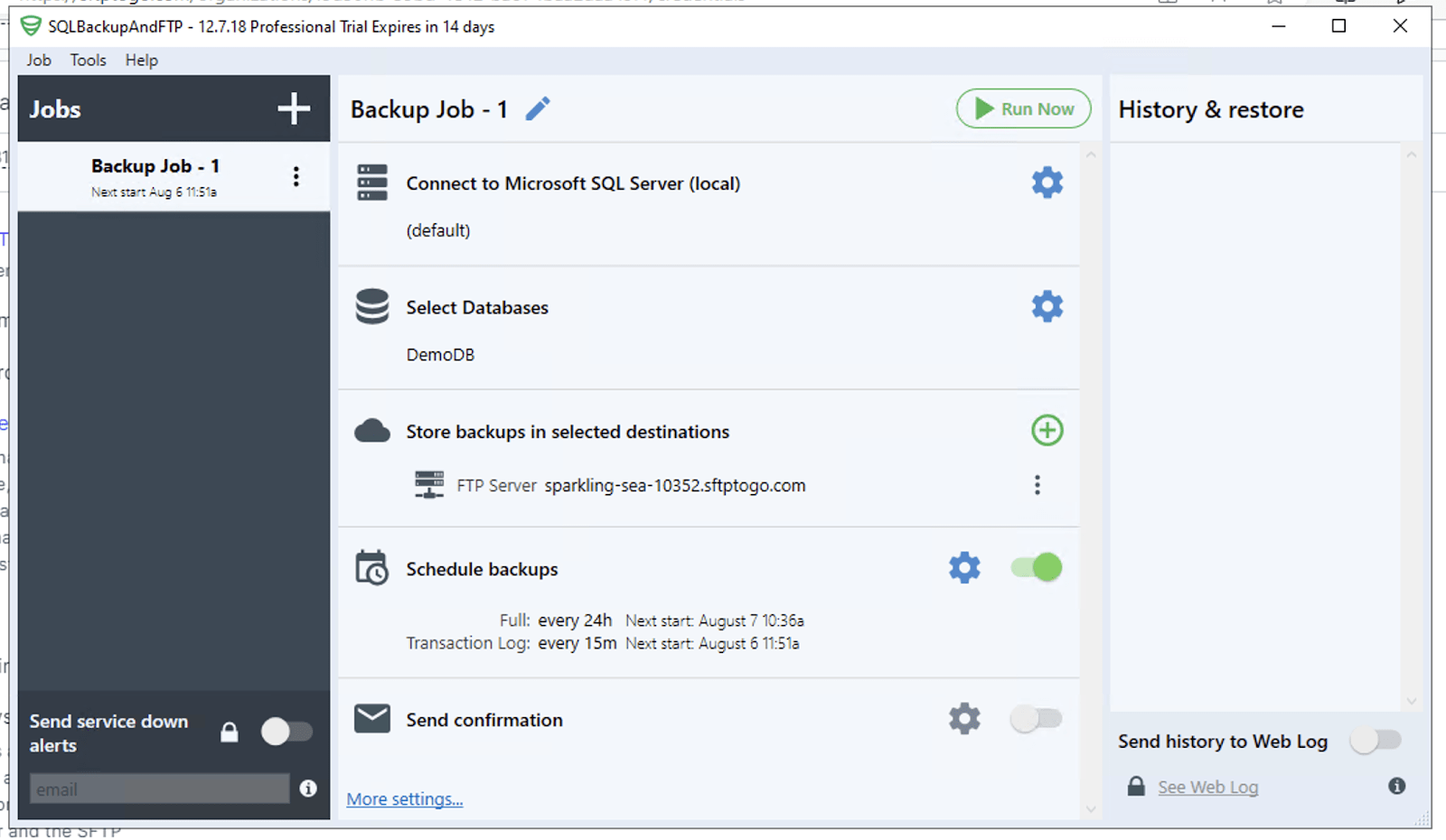Open the Help menu
Viewport: 1446px width, 840px height.
(141, 60)
